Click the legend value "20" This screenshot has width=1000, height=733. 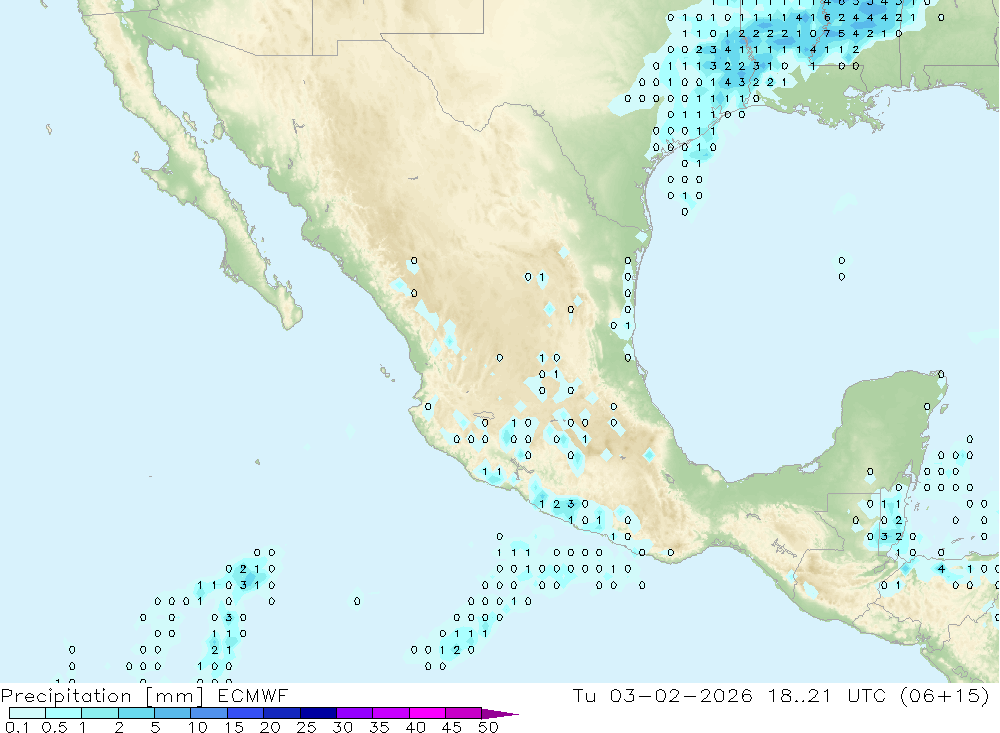tap(270, 727)
